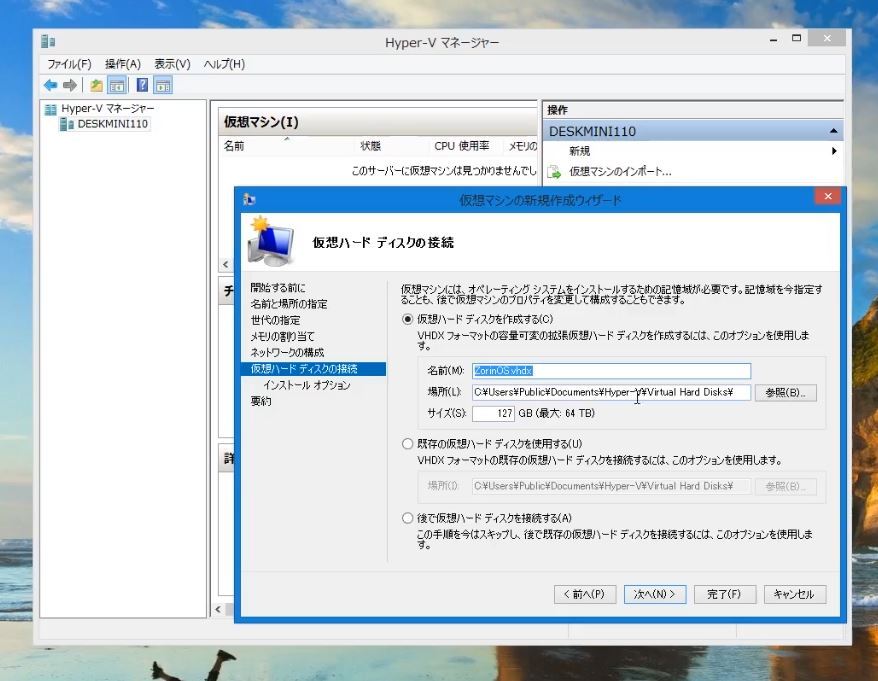Go to メモリの割り当て wizard step
The image size is (878, 681).
(x=282, y=336)
